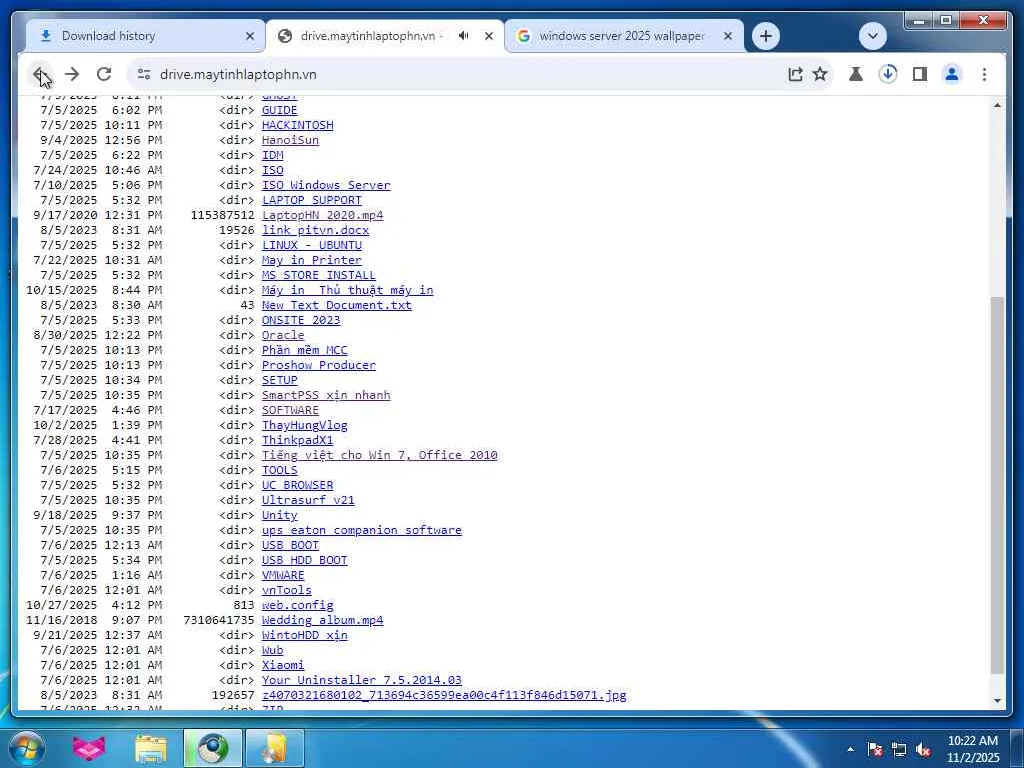Open ISO Windows Server folder
This screenshot has height=768, width=1024.
point(326,185)
